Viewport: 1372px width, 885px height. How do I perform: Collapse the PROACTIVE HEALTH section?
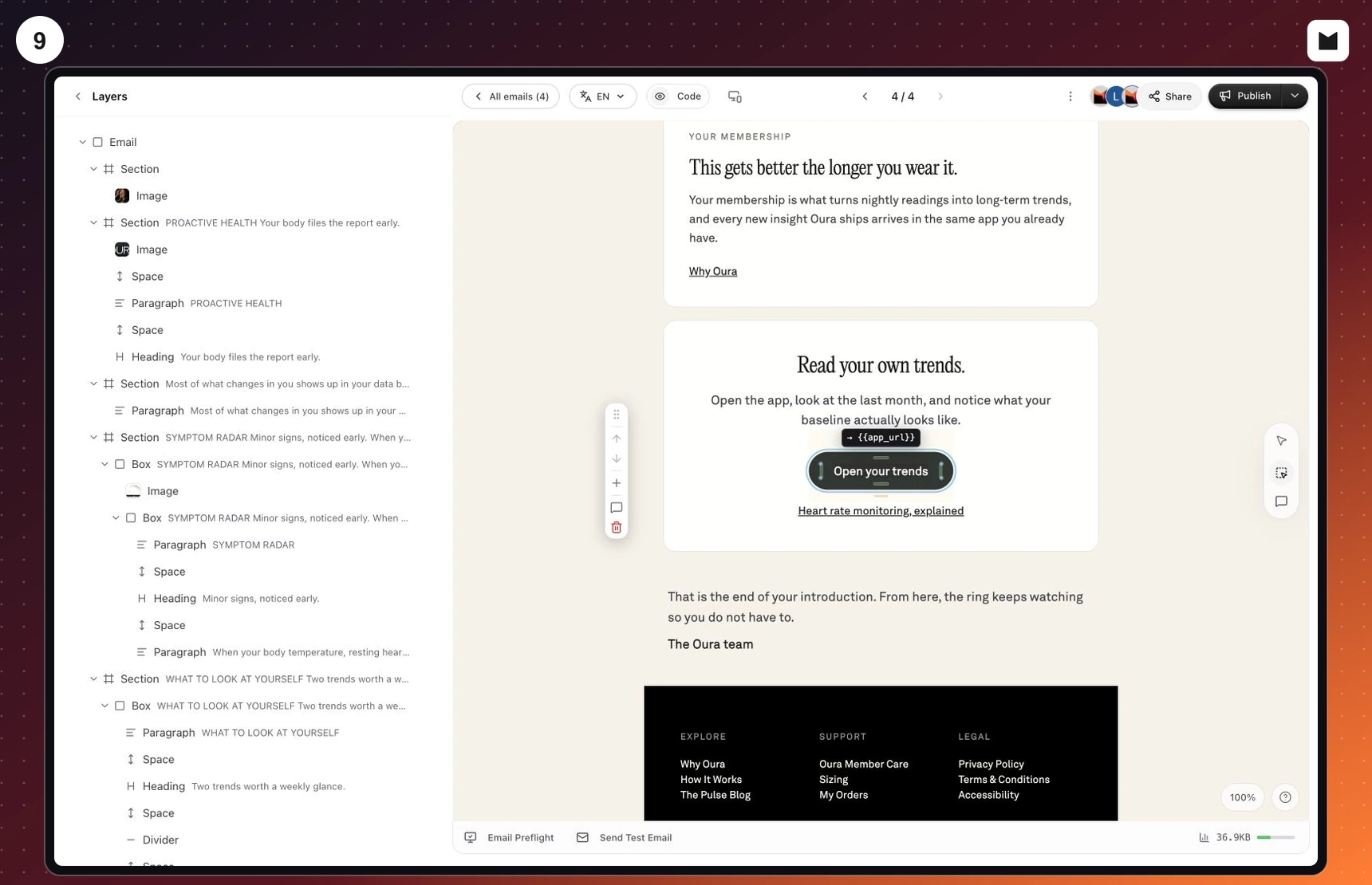(x=93, y=222)
